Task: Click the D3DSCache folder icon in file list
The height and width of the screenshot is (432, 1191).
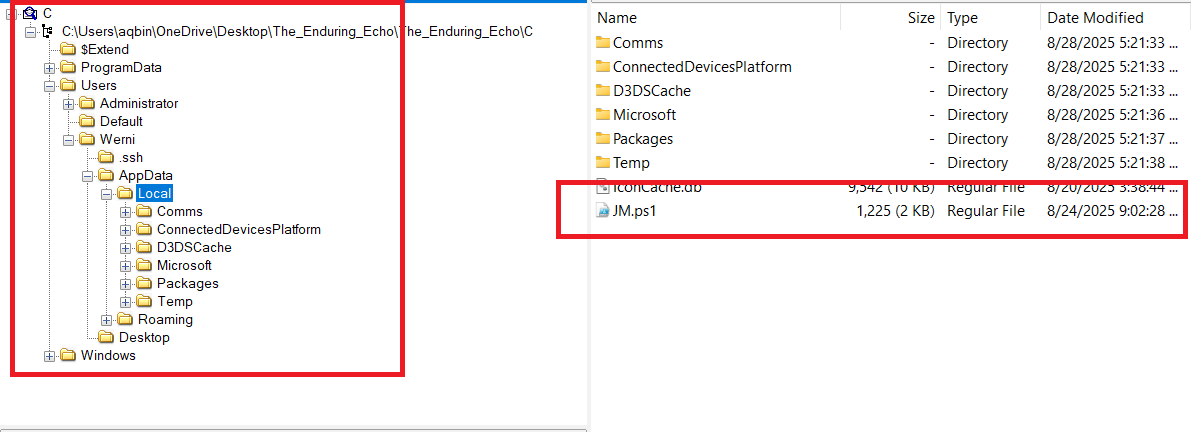Action: (x=602, y=91)
